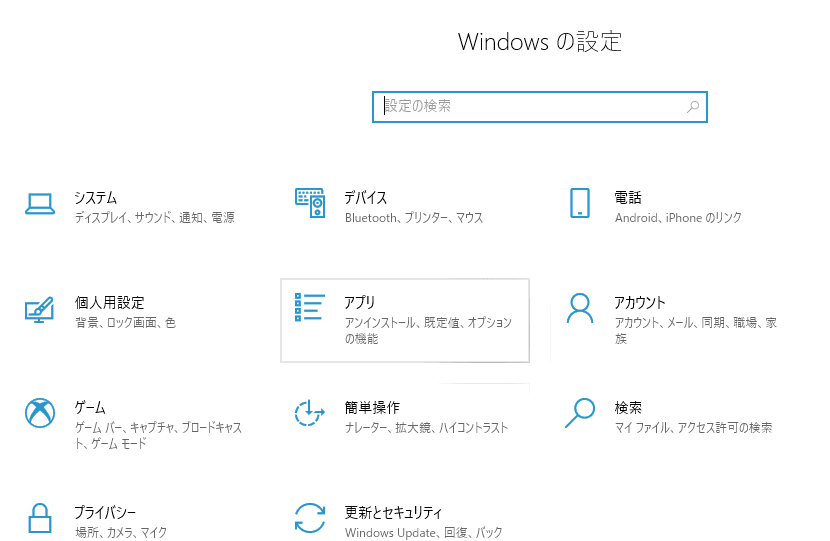Focus the 設定の検索 search field

[540, 107]
